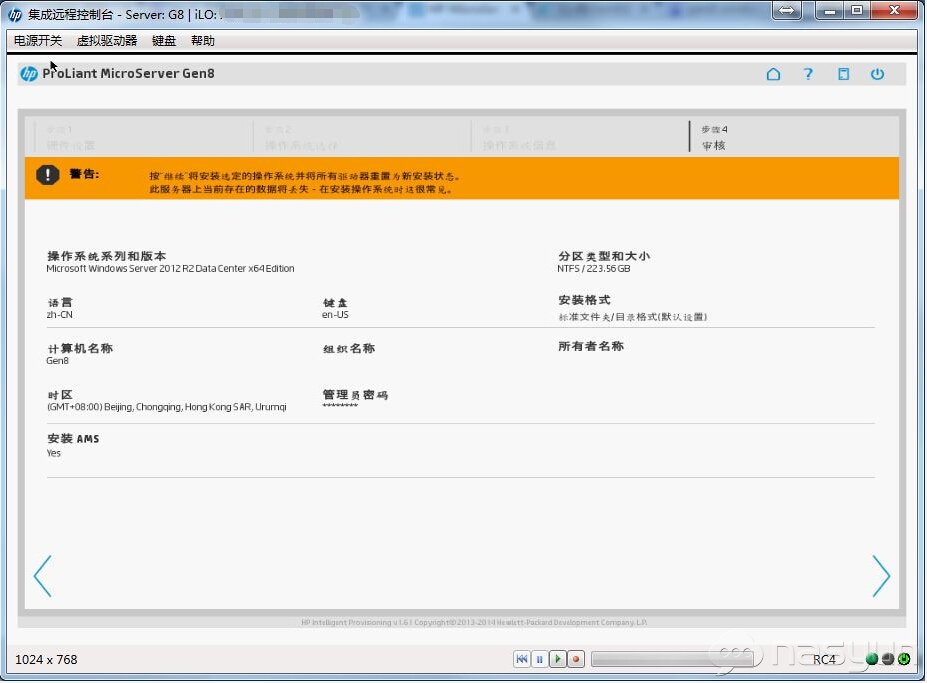The width and height of the screenshot is (927, 683).
Task: Go back with the left arrow
Action: tap(43, 577)
